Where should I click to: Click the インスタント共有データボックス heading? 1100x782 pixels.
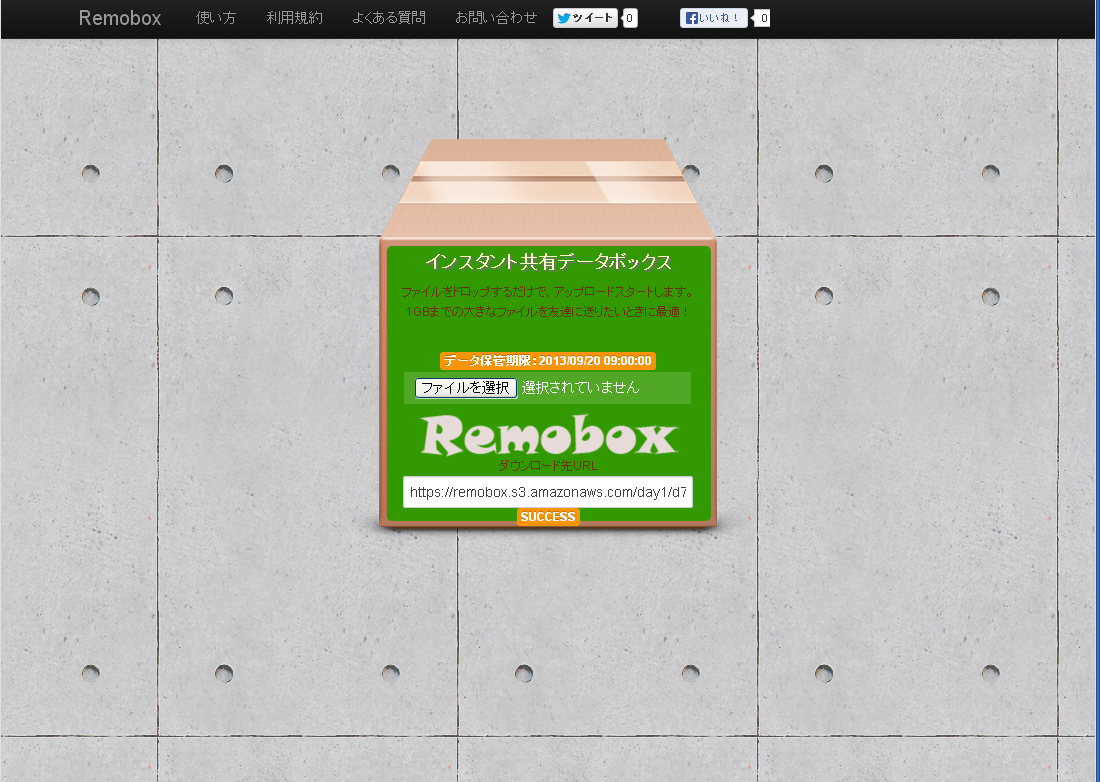pos(548,262)
